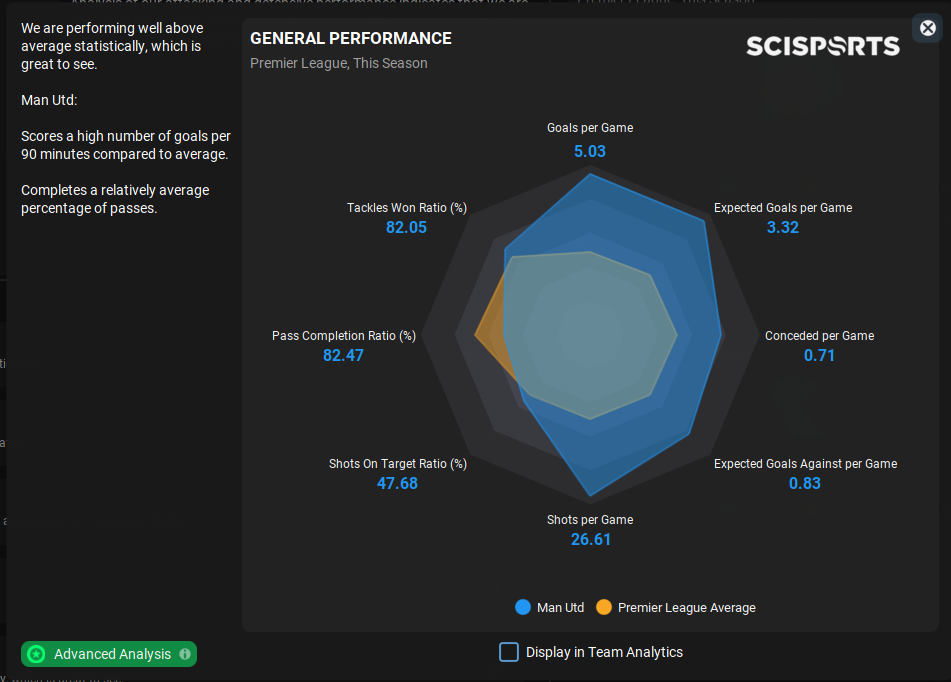The height and width of the screenshot is (682, 951).
Task: Click the info icon beside Advanced Analysis
Action: pyautogui.click(x=185, y=654)
